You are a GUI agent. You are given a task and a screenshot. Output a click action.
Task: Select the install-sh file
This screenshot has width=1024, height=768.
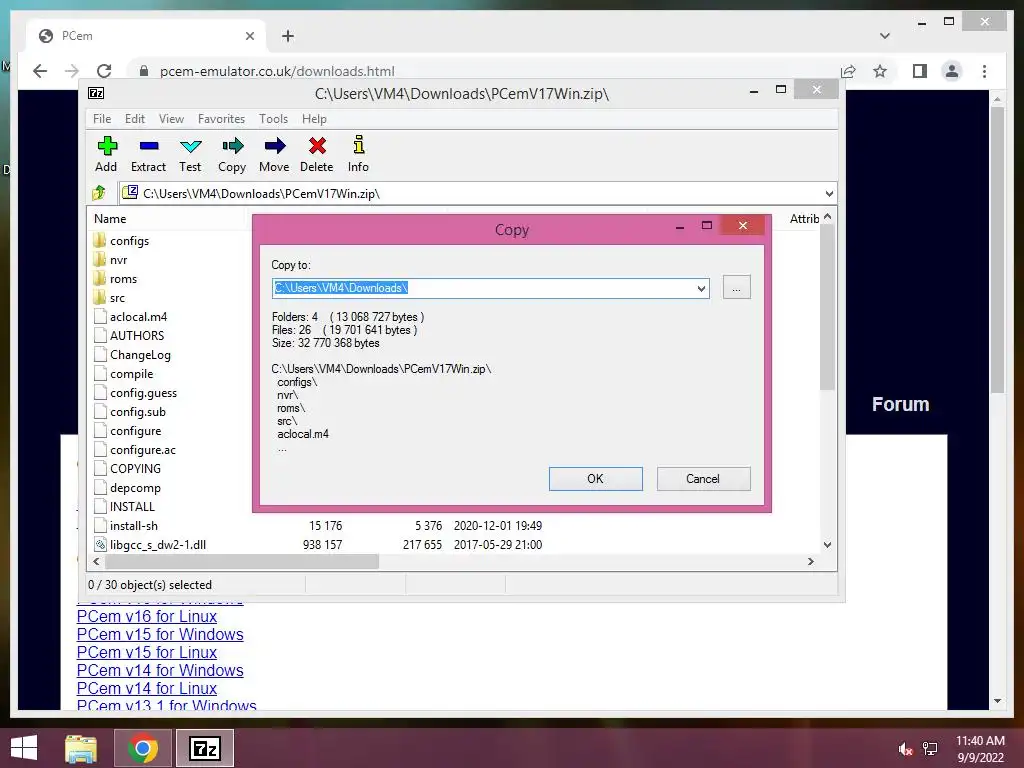pos(126,526)
